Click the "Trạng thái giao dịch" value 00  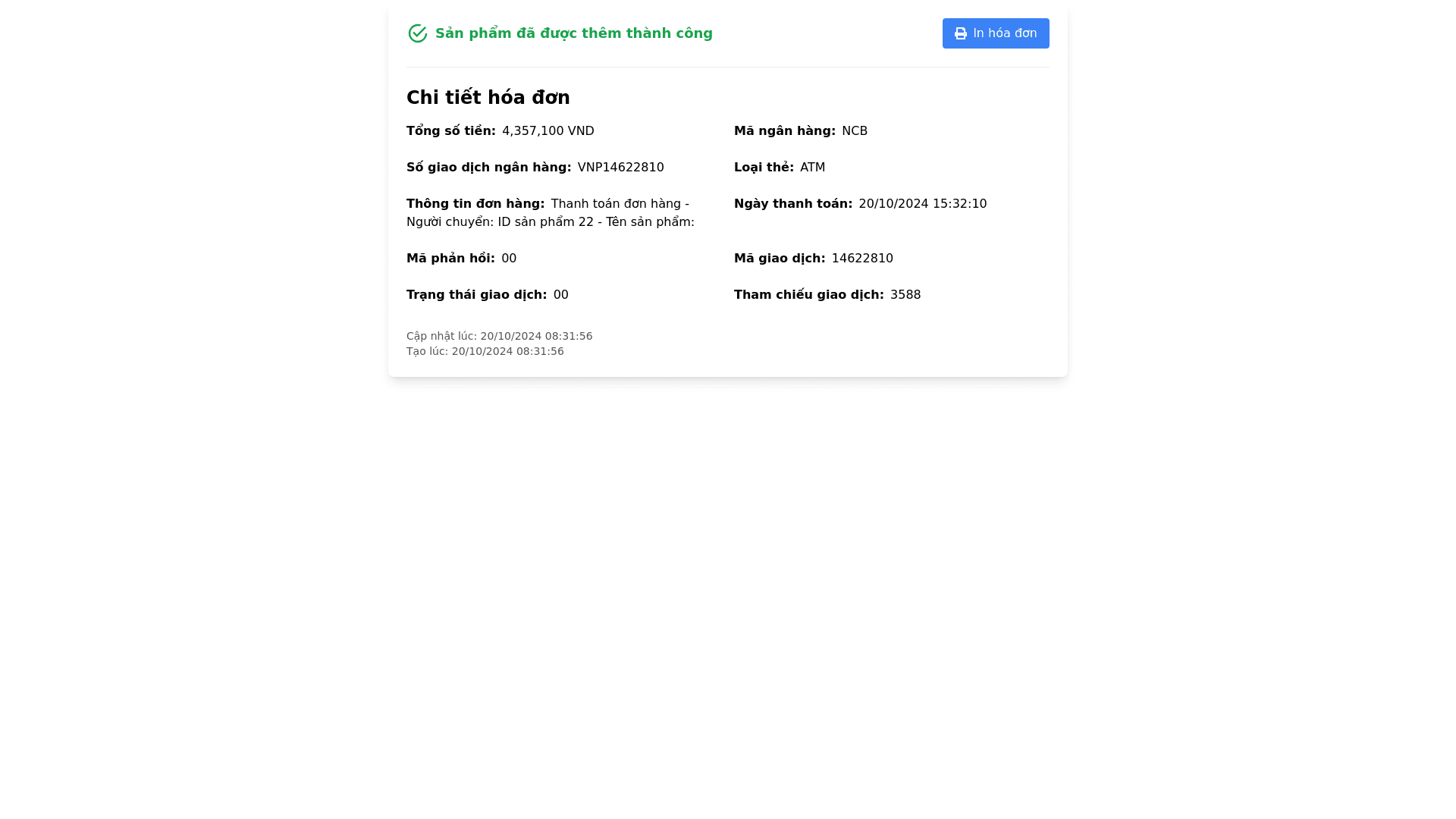tap(560, 295)
